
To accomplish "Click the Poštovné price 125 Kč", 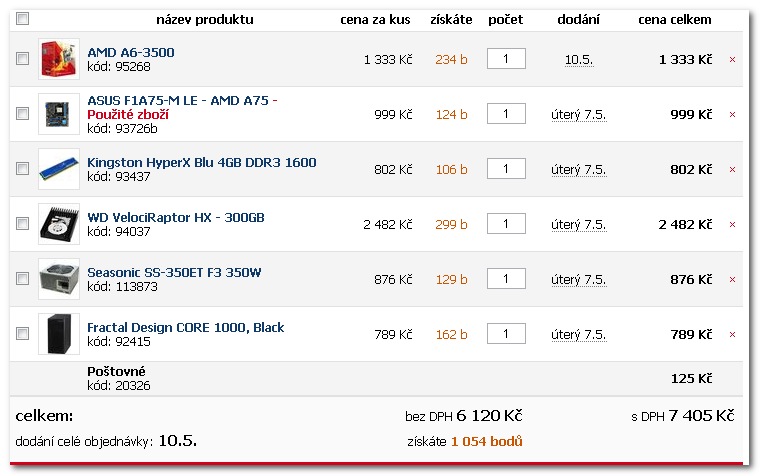I will (691, 379).
